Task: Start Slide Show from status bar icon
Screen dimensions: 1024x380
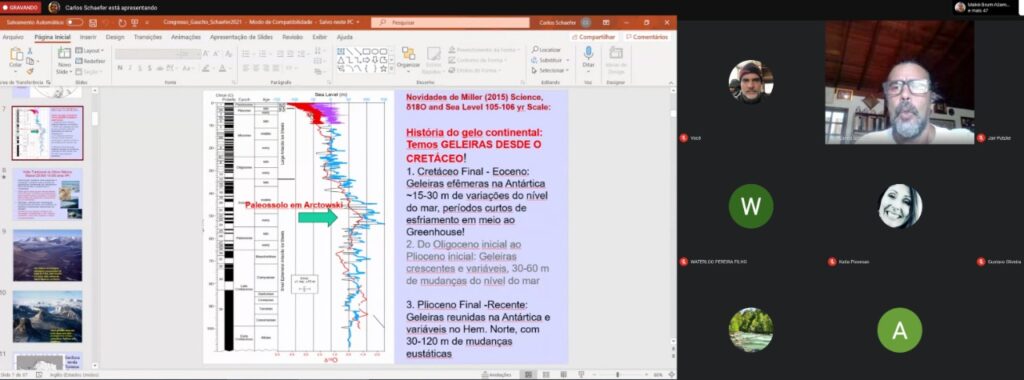Action: coord(580,375)
